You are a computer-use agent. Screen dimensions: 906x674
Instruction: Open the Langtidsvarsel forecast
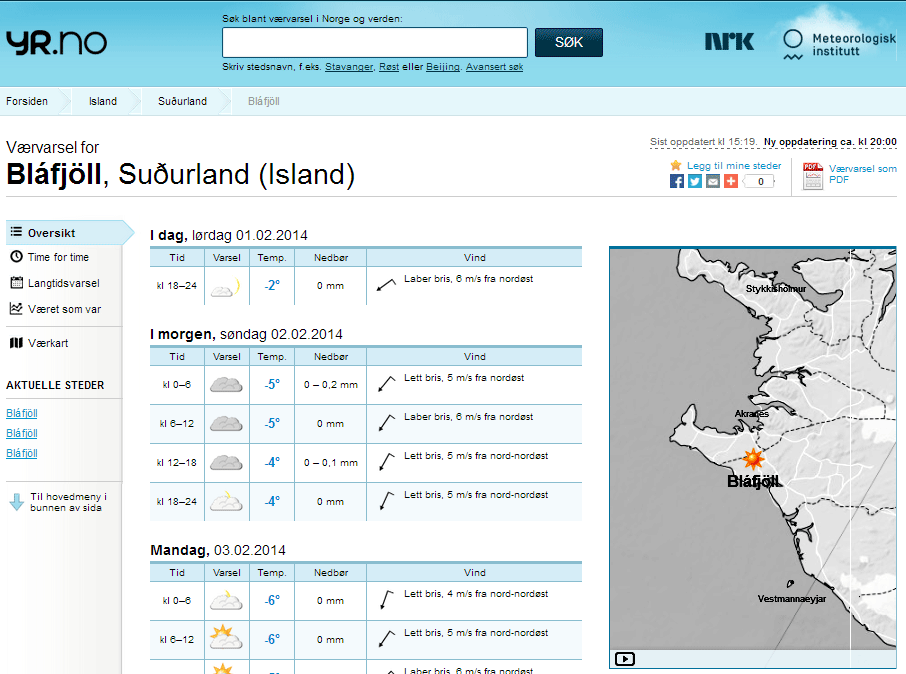pyautogui.click(x=63, y=283)
